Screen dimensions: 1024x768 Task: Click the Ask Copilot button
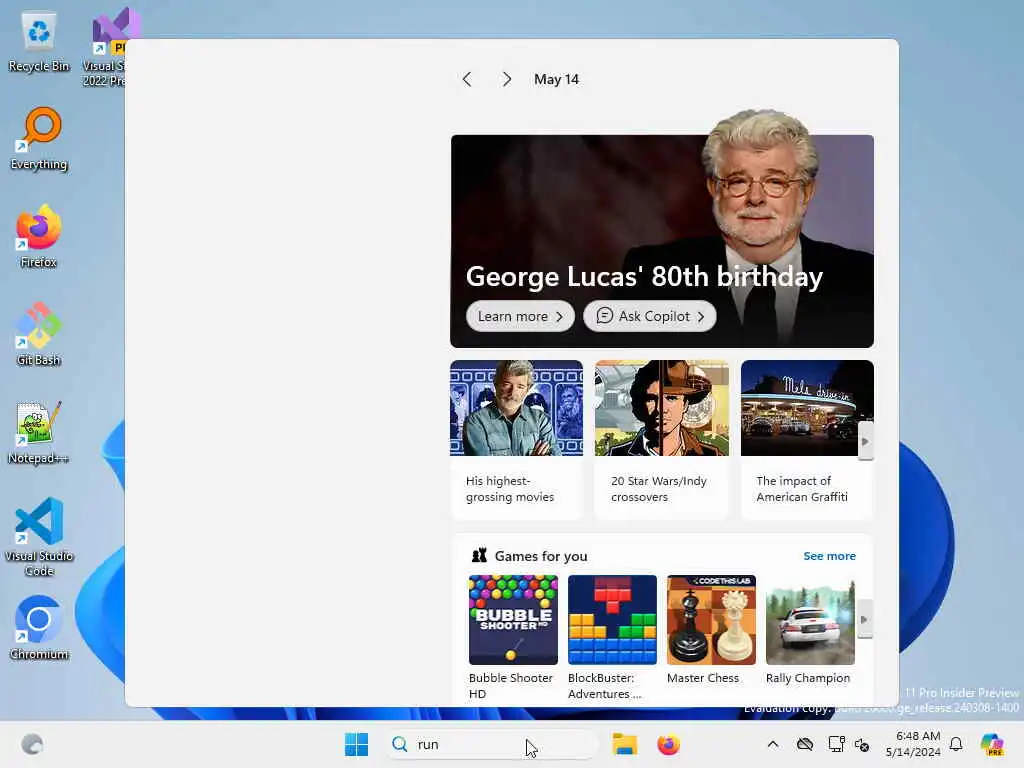(x=650, y=316)
